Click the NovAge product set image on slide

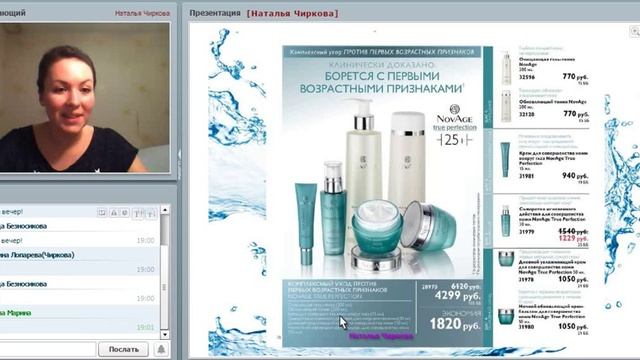coord(375,186)
